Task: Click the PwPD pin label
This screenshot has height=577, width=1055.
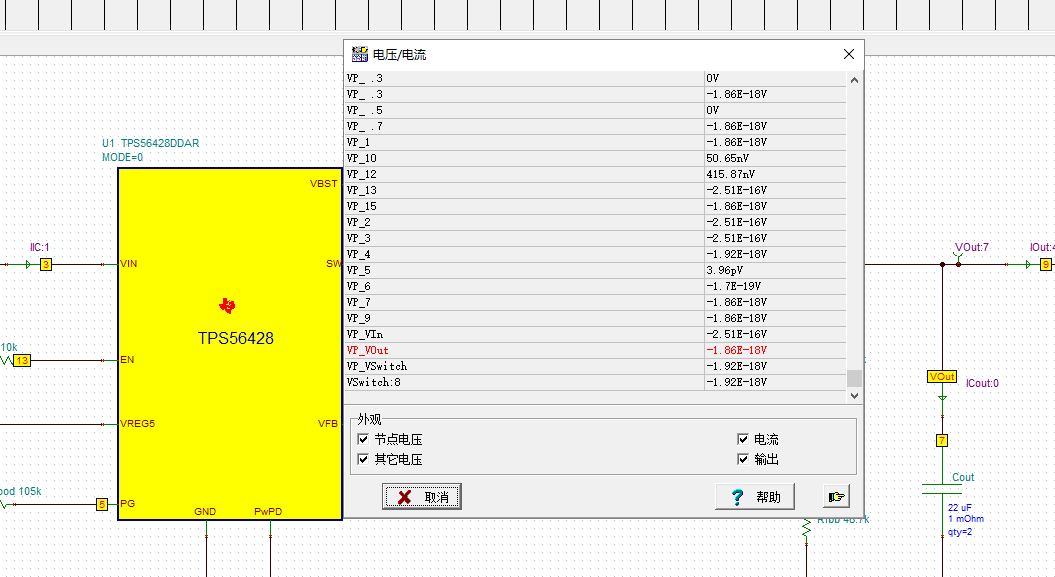Action: (268, 512)
